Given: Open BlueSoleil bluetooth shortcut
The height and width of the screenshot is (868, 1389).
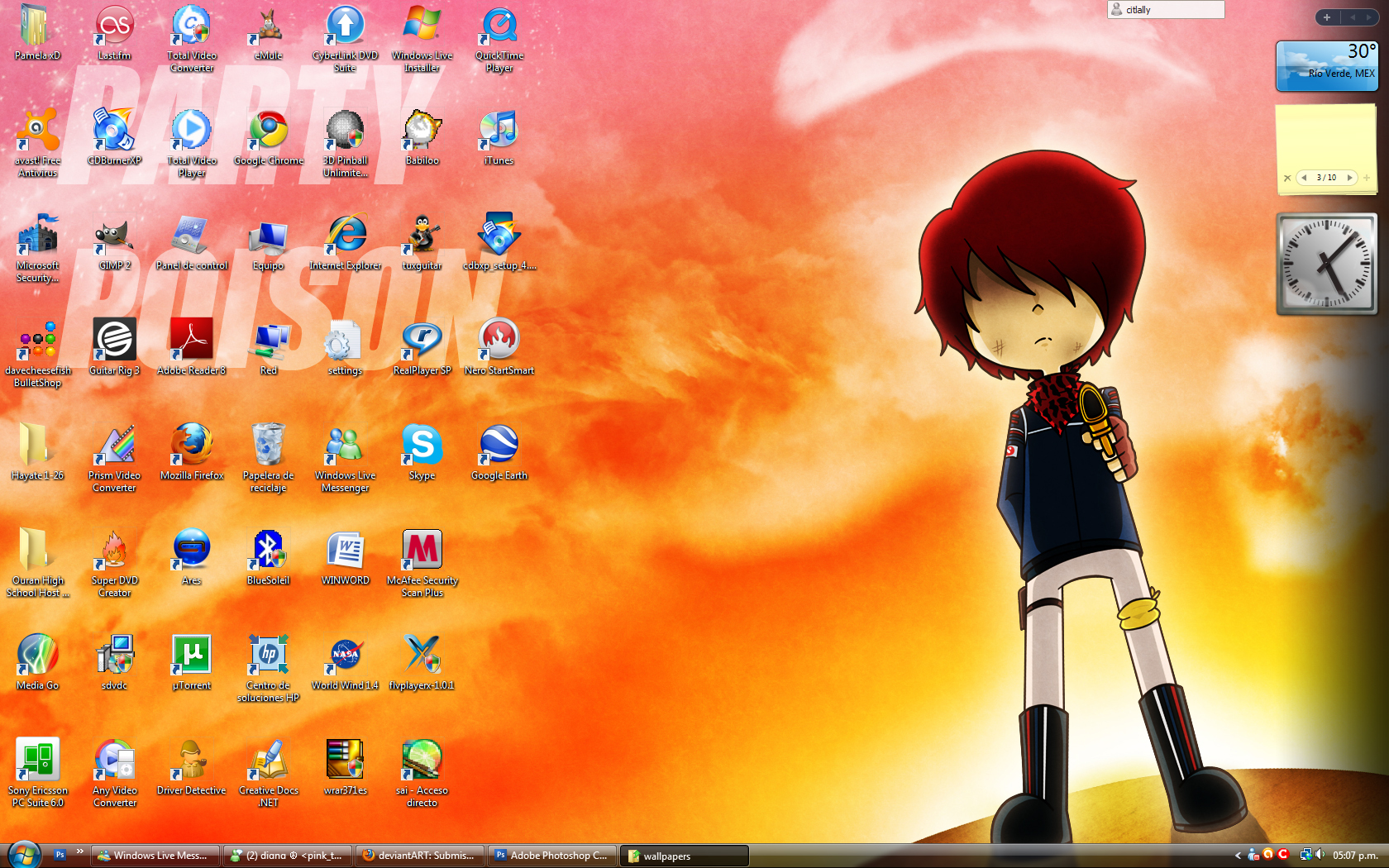Looking at the screenshot, I should tap(268, 557).
